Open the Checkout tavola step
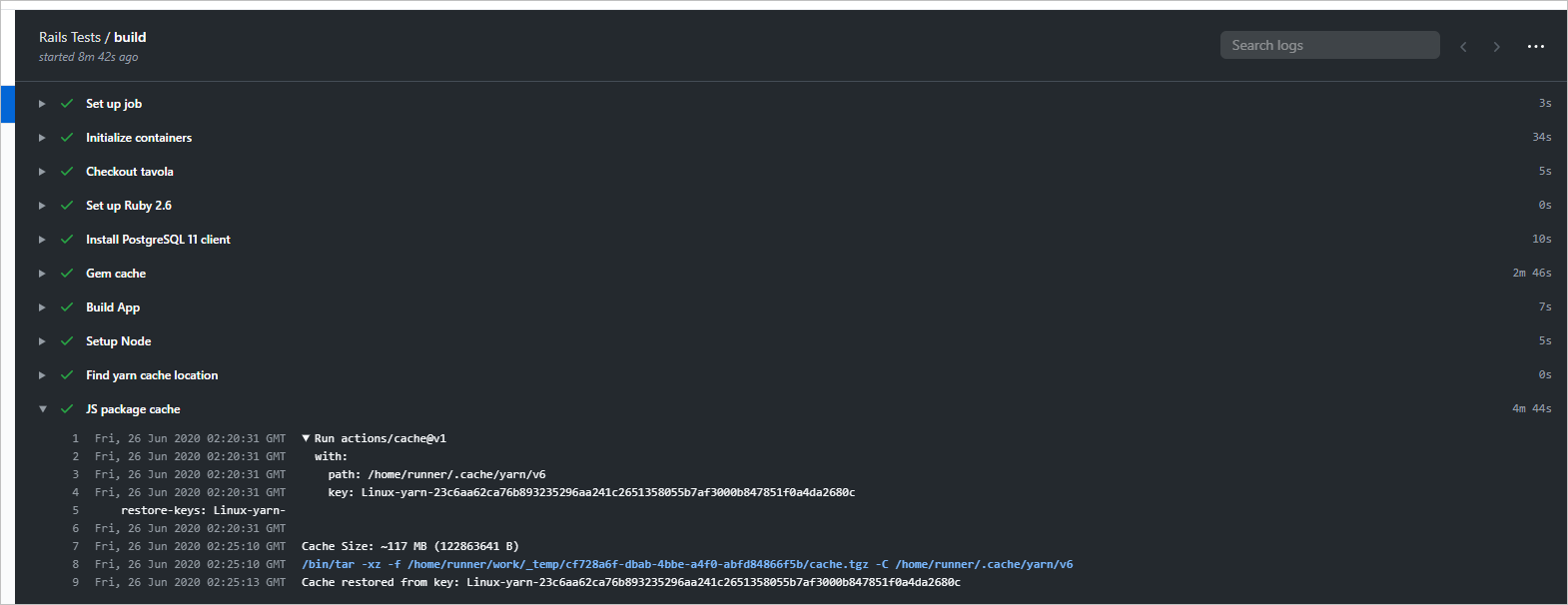Image resolution: width=1568 pixels, height=605 pixels. (130, 172)
